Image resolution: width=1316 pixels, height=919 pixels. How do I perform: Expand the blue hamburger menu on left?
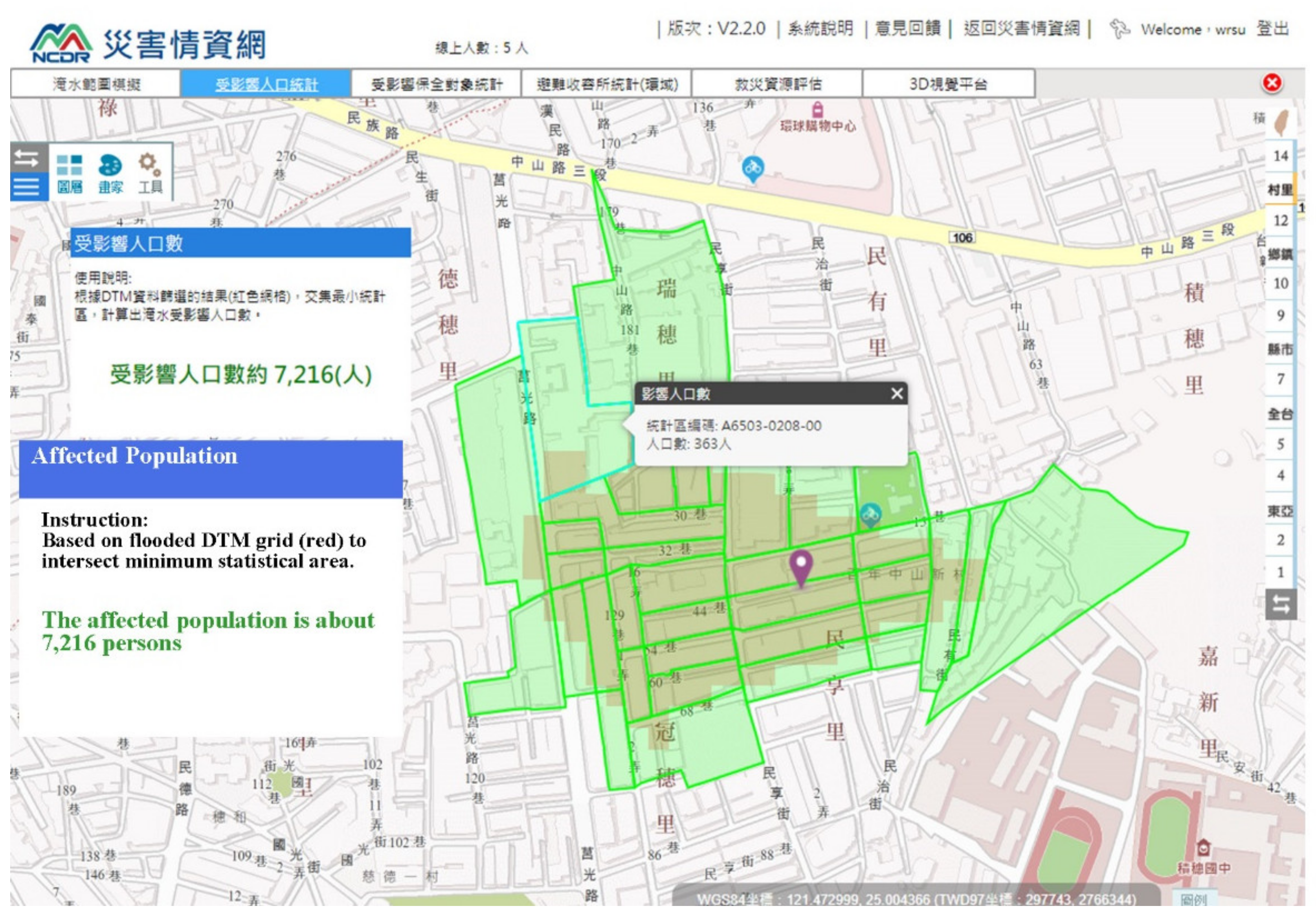27,187
